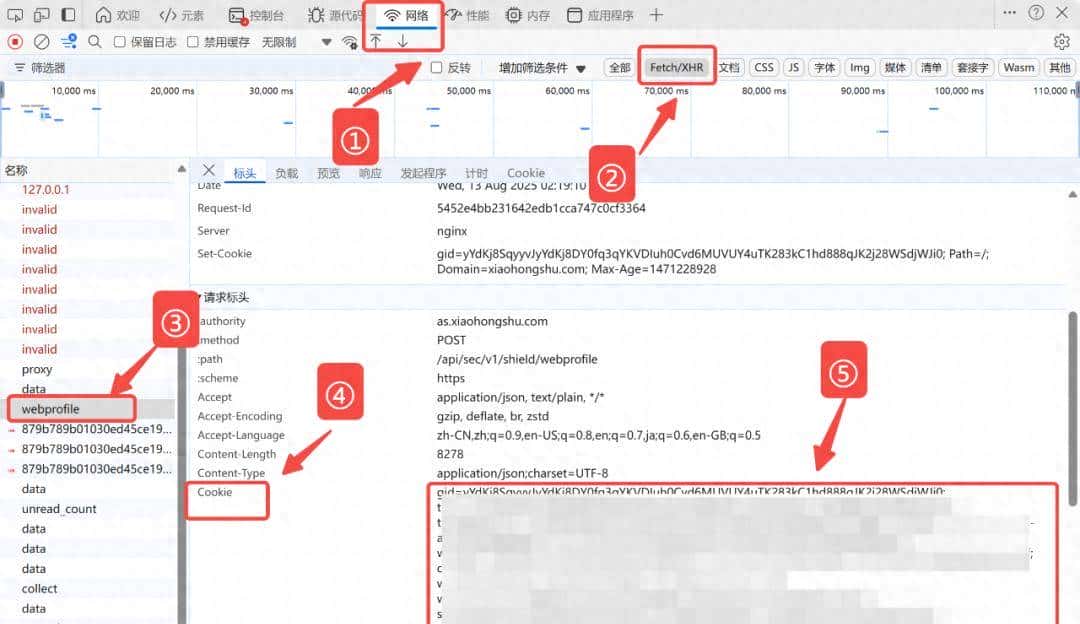Open the Sources (源代码) tab
Image resolution: width=1080 pixels, height=624 pixels.
[335, 15]
